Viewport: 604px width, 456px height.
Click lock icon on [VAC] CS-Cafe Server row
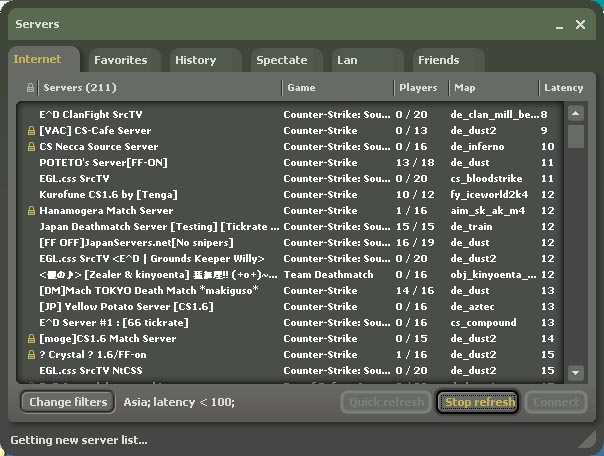tap(31, 131)
